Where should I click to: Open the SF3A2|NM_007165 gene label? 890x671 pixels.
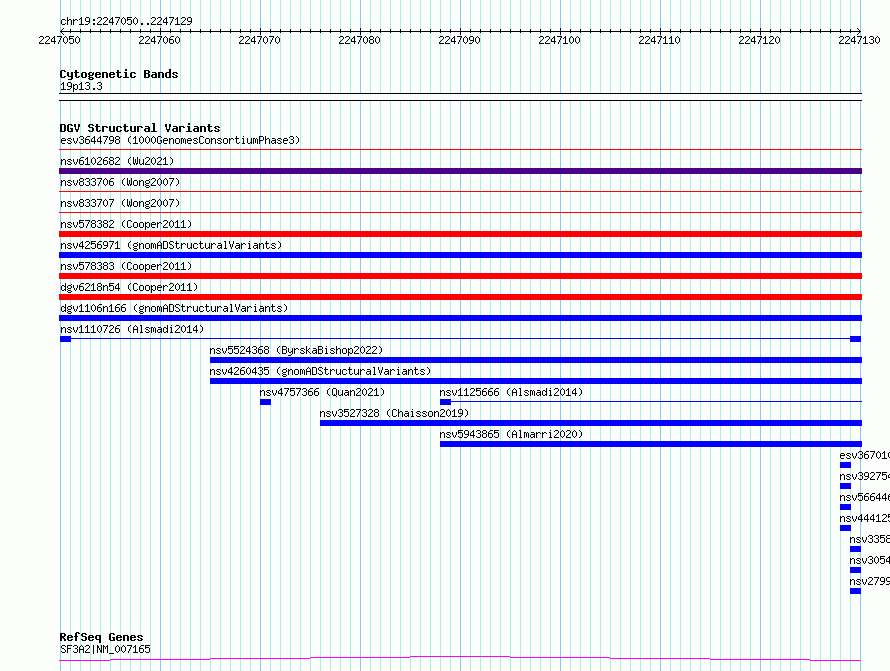[105, 649]
